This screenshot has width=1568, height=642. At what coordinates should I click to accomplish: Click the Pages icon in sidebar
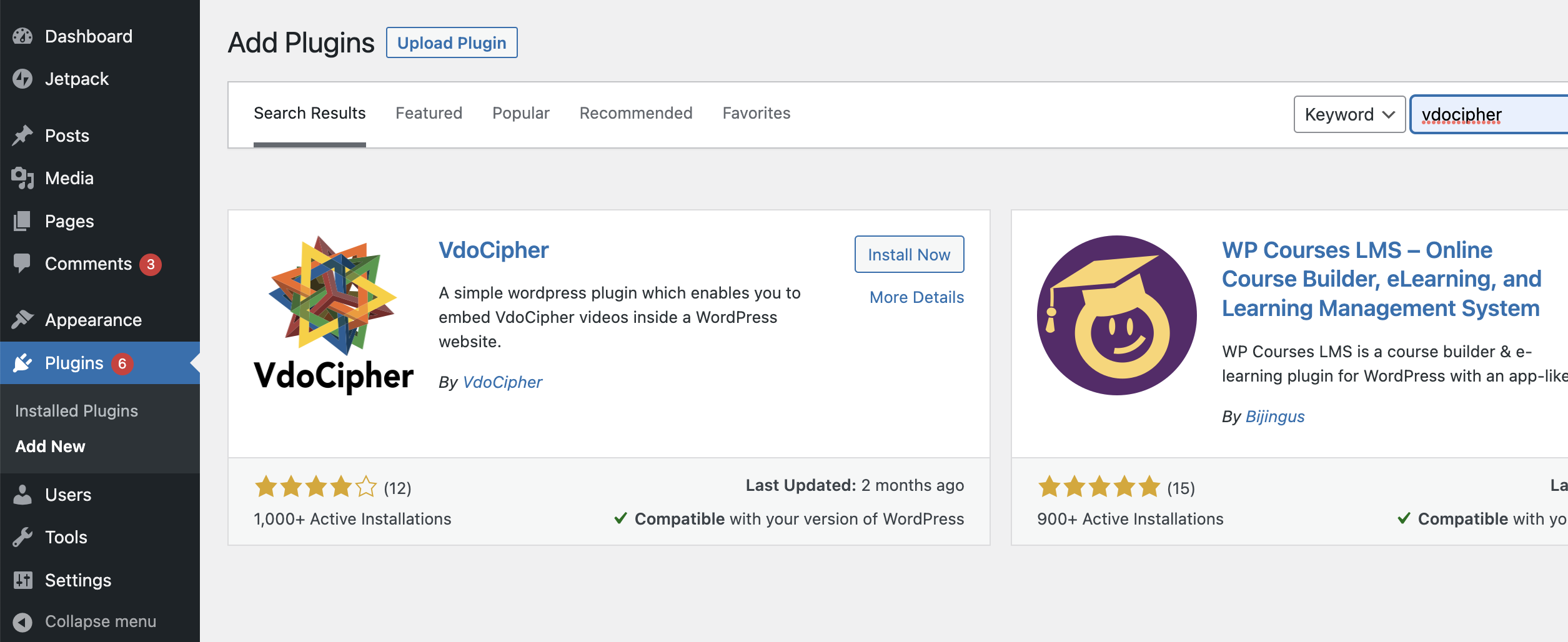(22, 221)
